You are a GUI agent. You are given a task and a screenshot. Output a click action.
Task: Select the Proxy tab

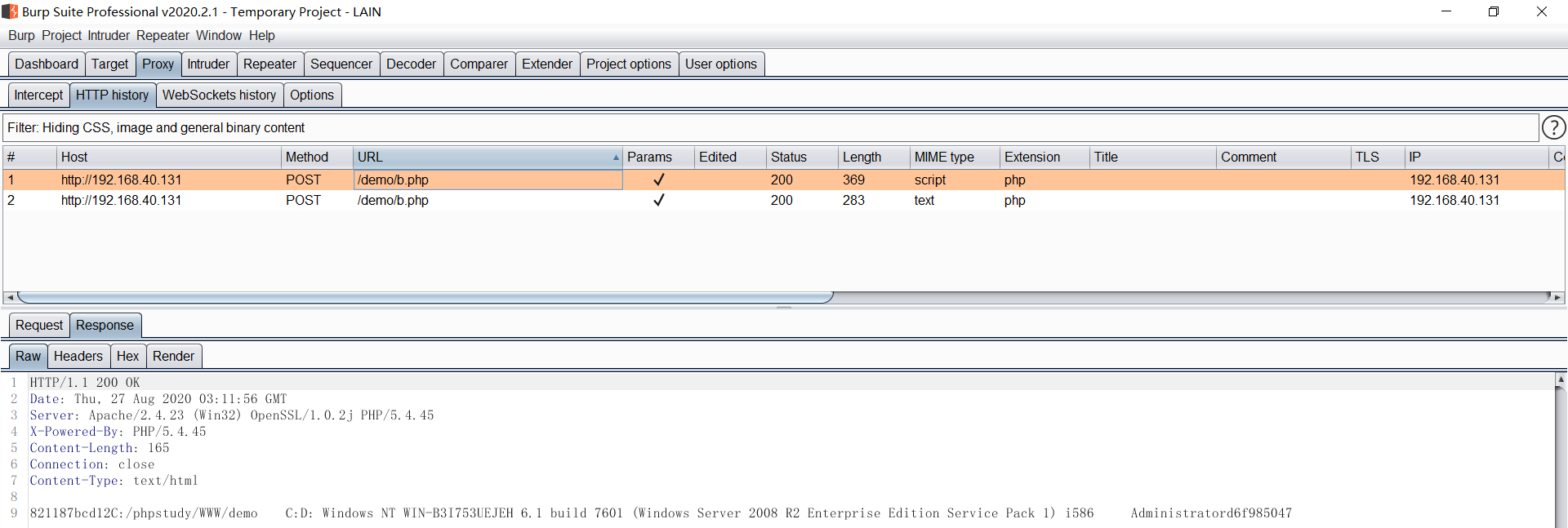[158, 64]
